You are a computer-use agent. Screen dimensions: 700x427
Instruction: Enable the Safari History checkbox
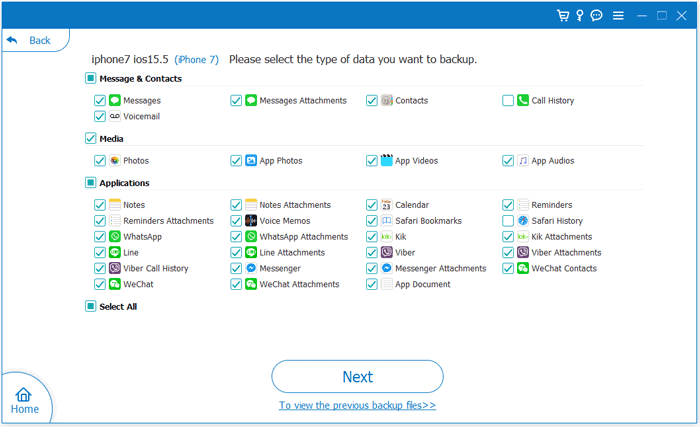click(x=508, y=221)
